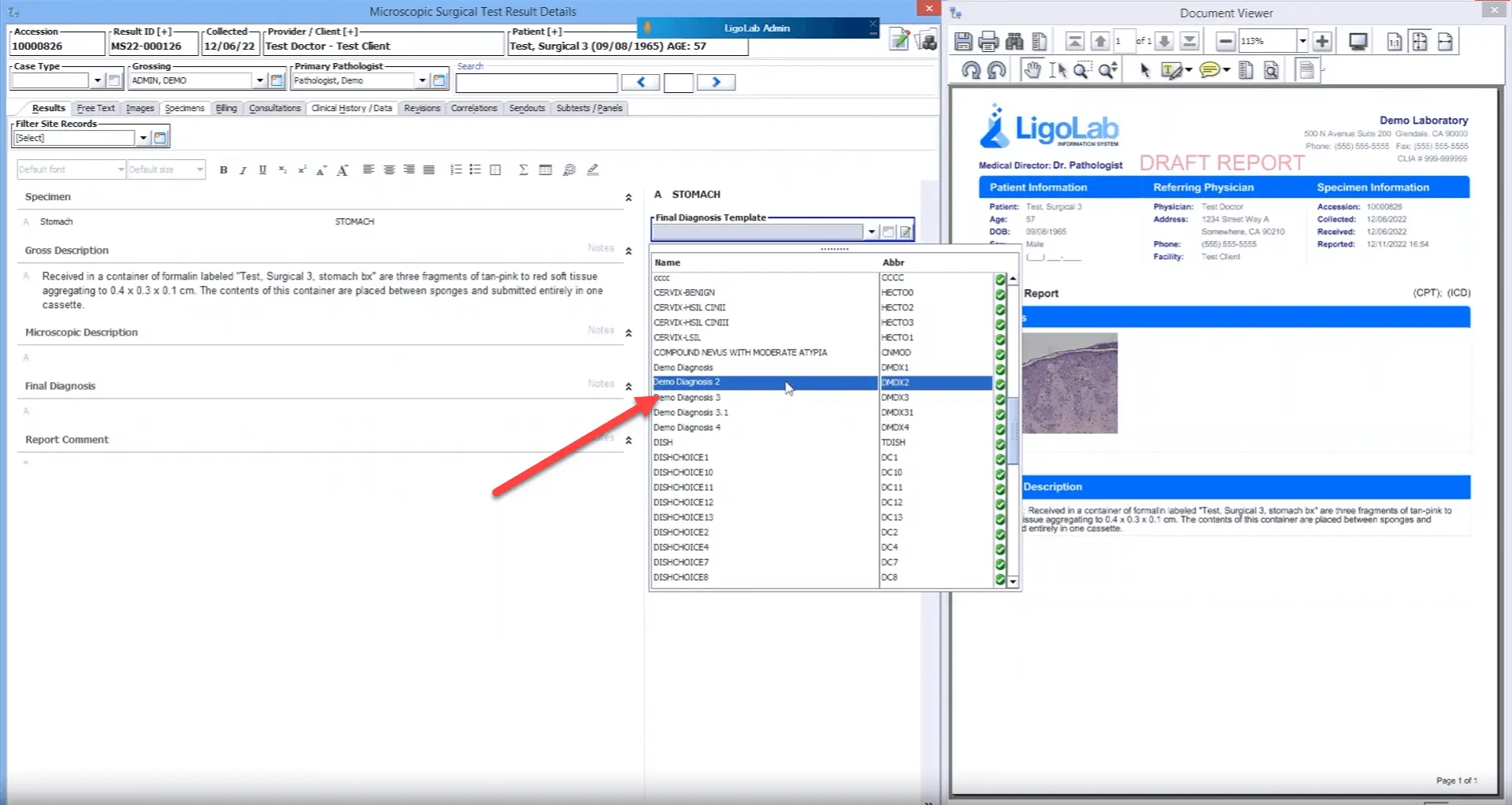This screenshot has width=1512, height=805.
Task: Click the Undo rotate icon in Document Viewer
Action: pos(971,69)
